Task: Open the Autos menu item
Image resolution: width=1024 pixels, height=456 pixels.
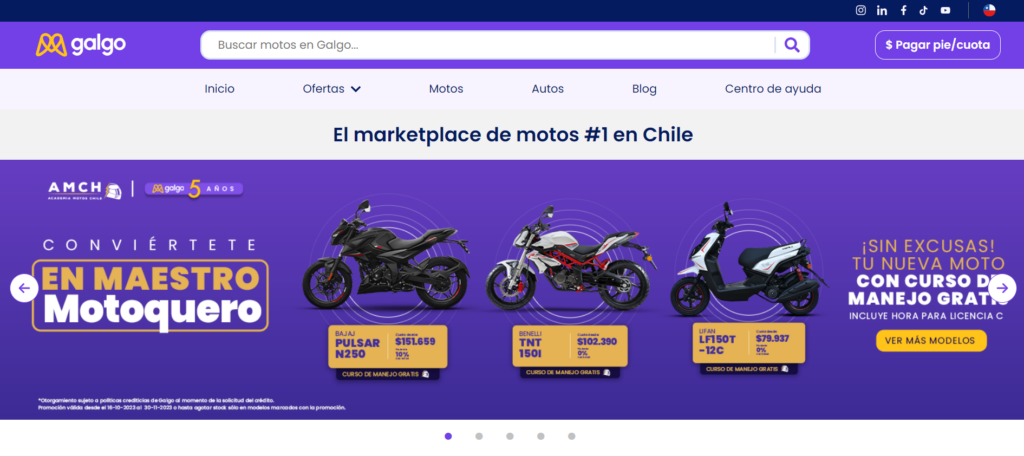Action: 547,90
